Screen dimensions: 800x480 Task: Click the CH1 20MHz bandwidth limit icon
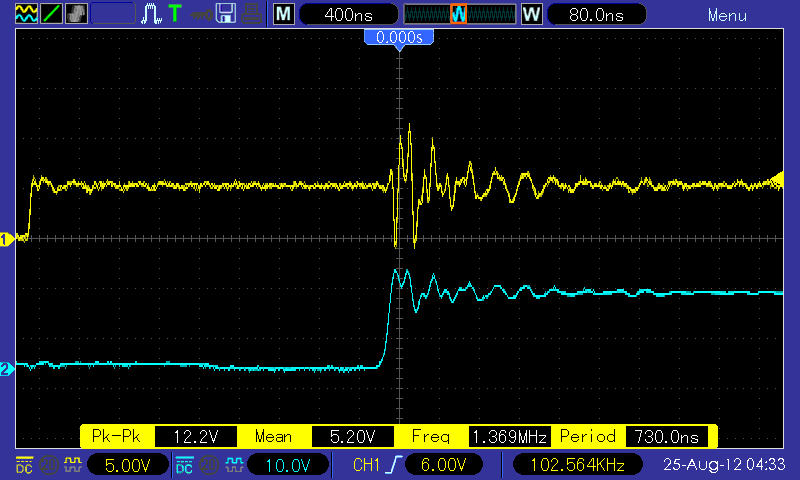pyautogui.click(x=49, y=465)
